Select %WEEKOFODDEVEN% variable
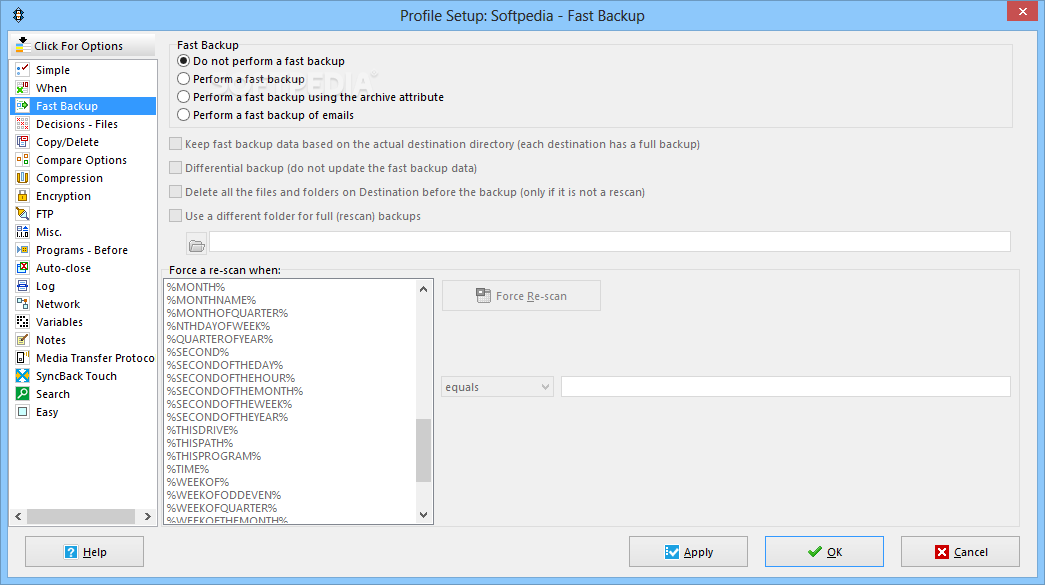1045x585 pixels. (x=224, y=495)
